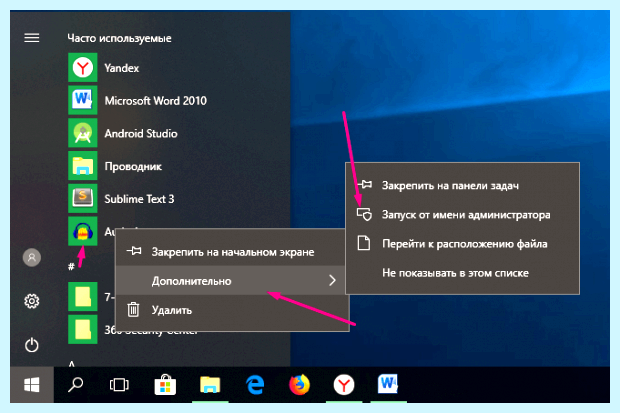Viewport: 620px width, 413px height.
Task: Select the Audacity headphones icon
Action: click(x=83, y=231)
